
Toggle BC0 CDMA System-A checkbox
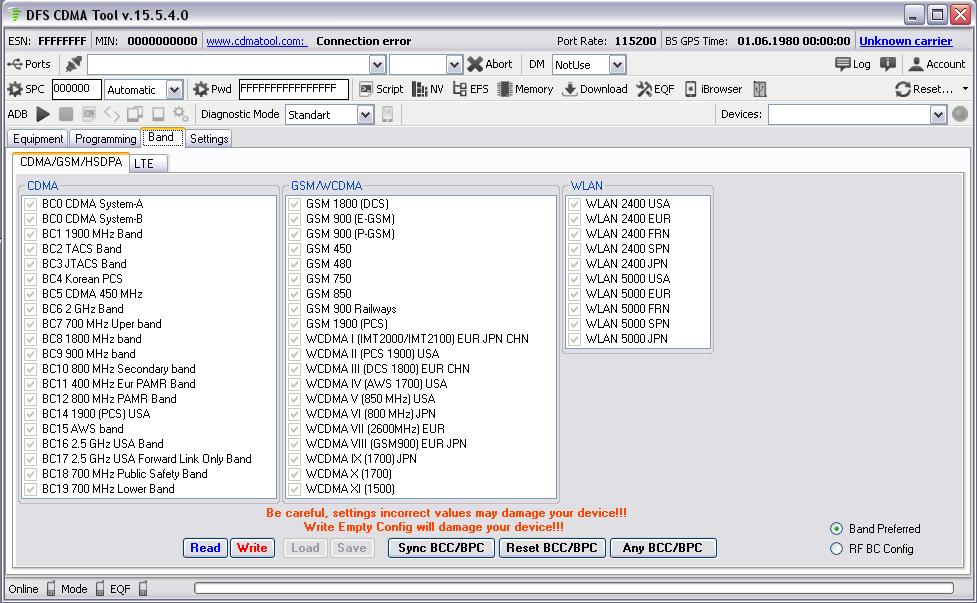[31, 204]
